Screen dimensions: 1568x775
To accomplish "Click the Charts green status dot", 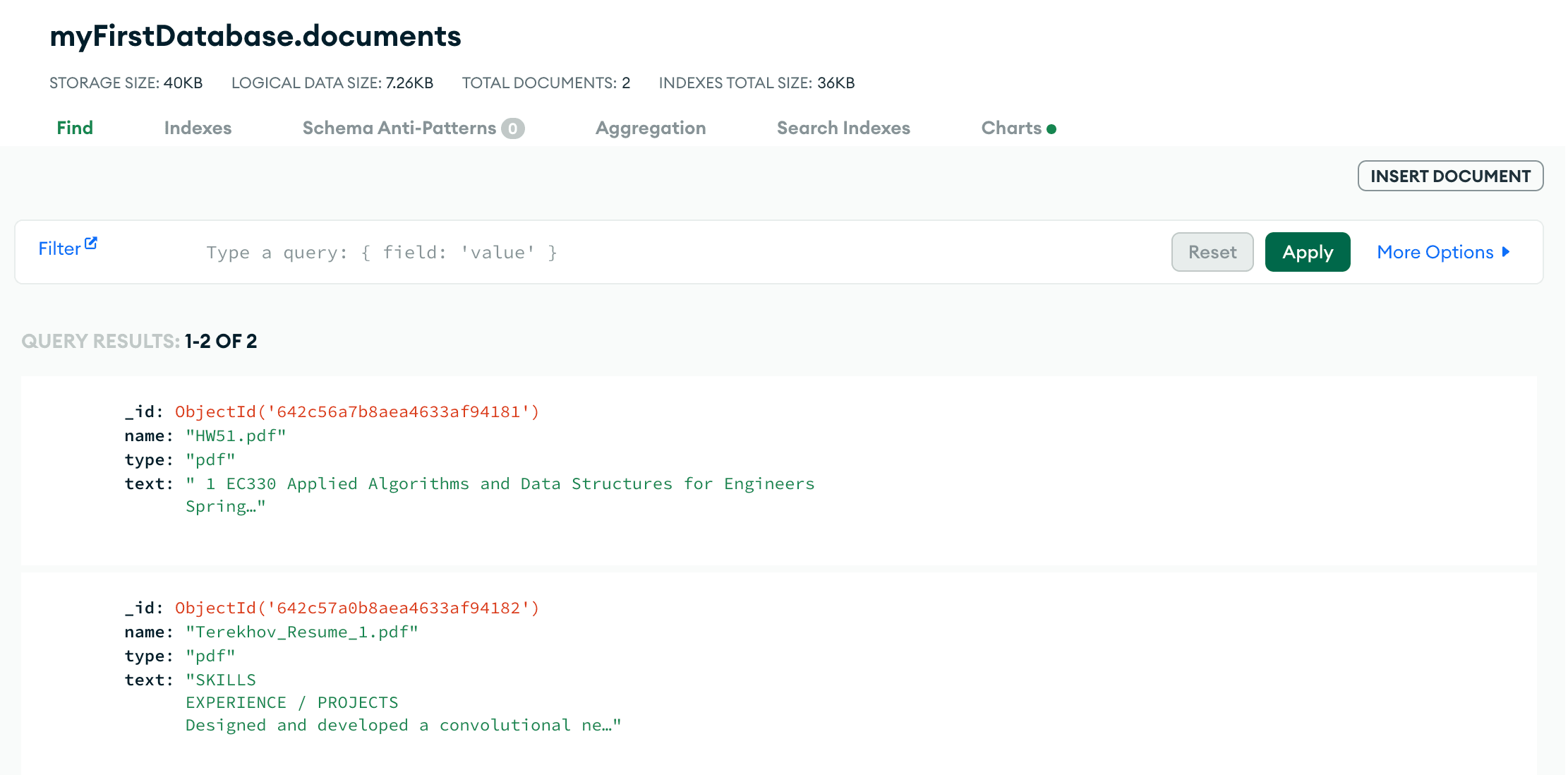I will [1051, 129].
